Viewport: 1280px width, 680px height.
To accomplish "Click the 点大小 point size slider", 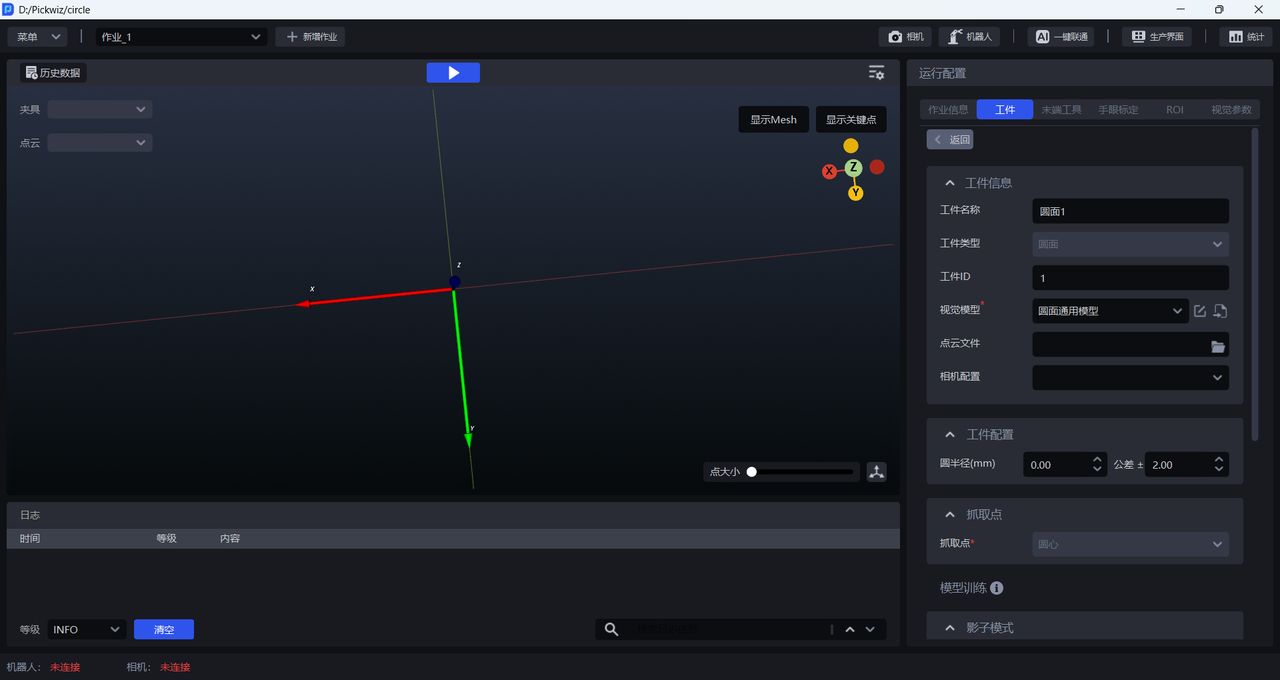I will coord(802,472).
